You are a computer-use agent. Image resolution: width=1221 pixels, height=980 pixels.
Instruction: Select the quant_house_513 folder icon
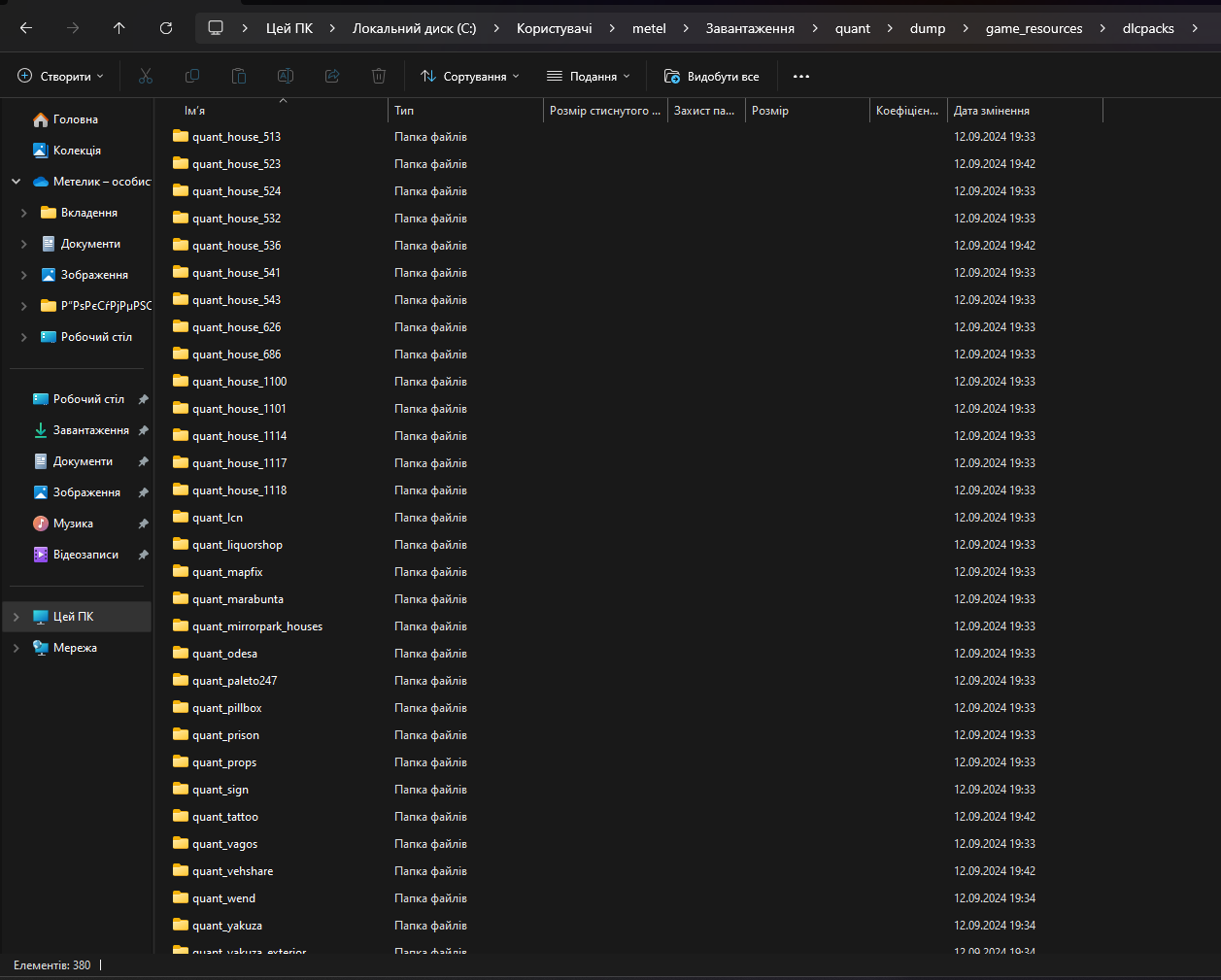tap(181, 136)
